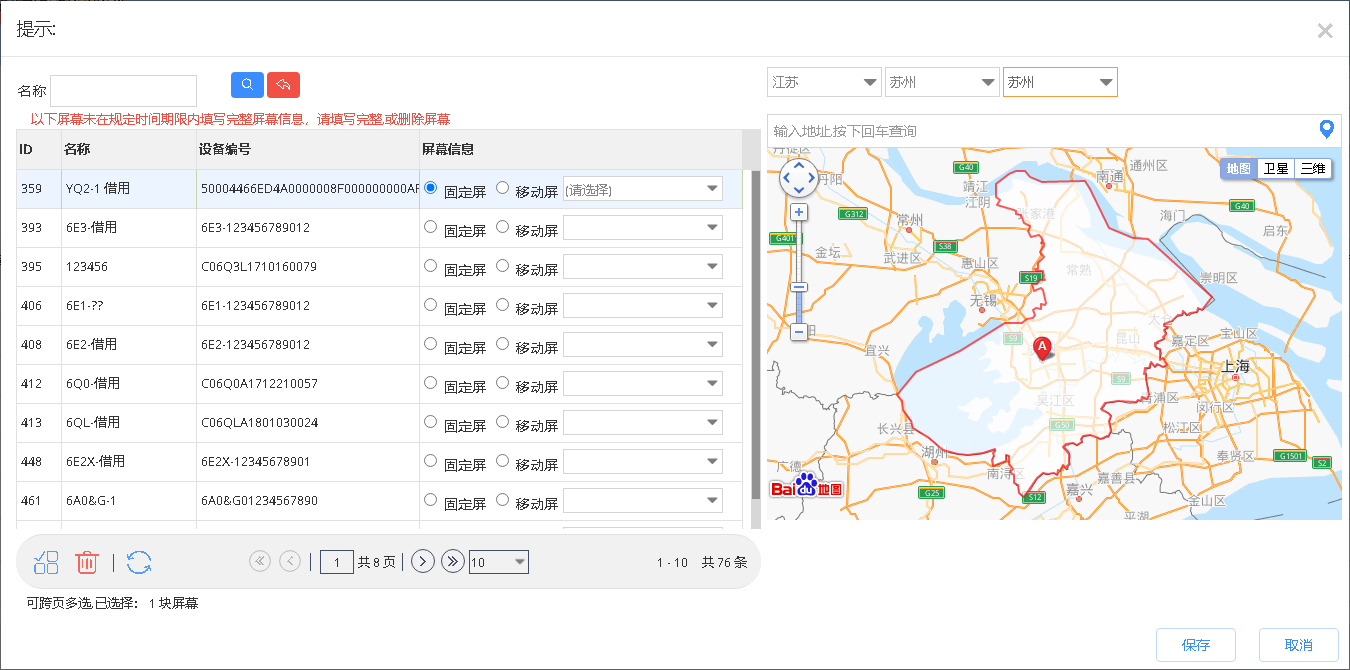Open the screen info dropdown for row 412
This screenshot has height=670, width=1350.
pyautogui.click(x=643, y=384)
